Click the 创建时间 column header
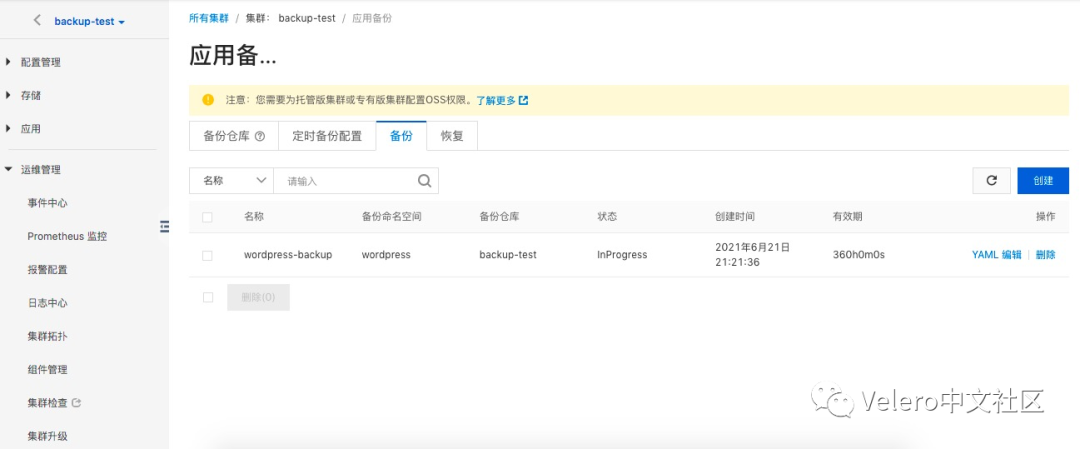This screenshot has width=1080, height=449. pyautogui.click(x=735, y=216)
